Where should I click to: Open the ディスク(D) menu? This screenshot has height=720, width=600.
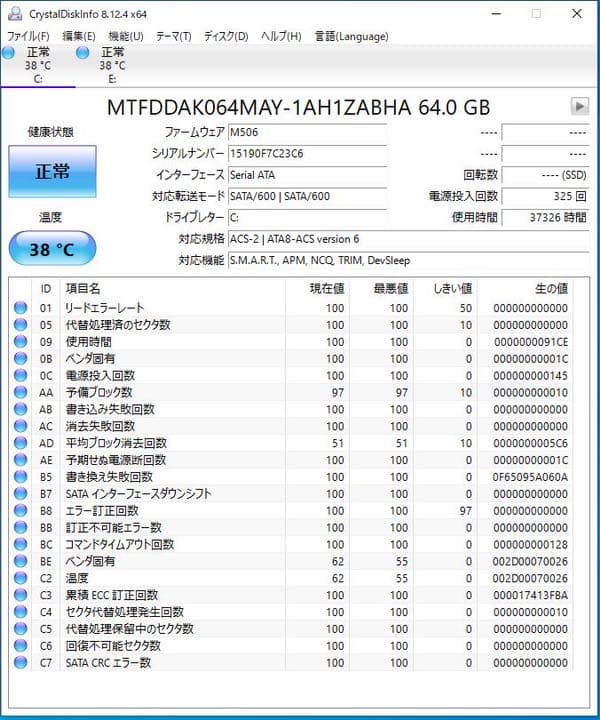[226, 36]
